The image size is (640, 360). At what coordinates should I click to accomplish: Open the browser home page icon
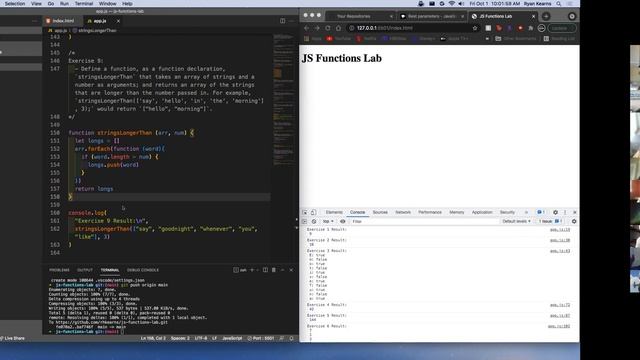[x=338, y=28]
